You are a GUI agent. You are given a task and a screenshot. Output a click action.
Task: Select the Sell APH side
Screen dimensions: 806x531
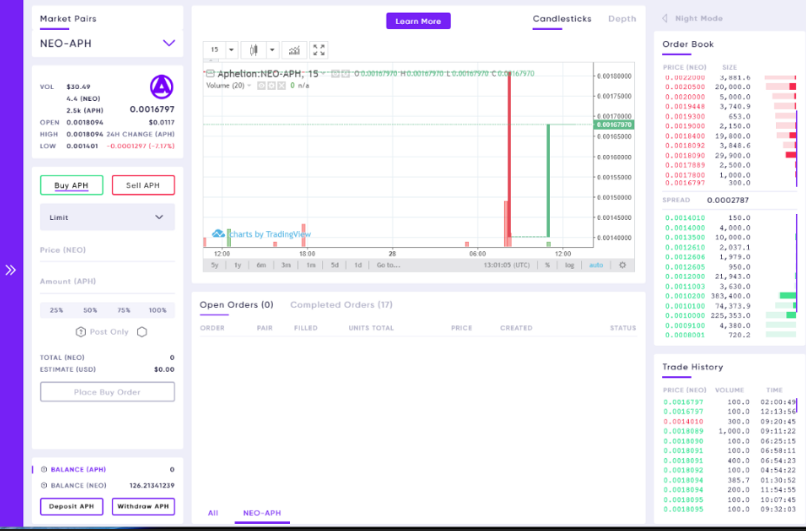tap(143, 185)
